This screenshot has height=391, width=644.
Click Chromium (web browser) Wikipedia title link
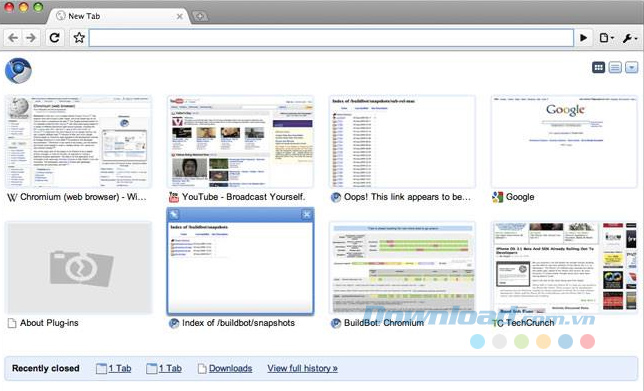click(x=83, y=197)
